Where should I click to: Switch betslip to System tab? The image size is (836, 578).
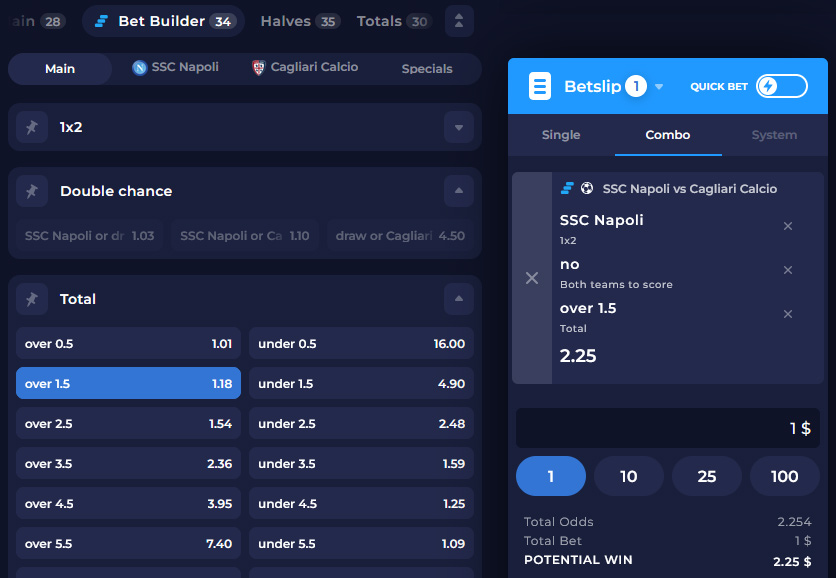click(x=774, y=135)
